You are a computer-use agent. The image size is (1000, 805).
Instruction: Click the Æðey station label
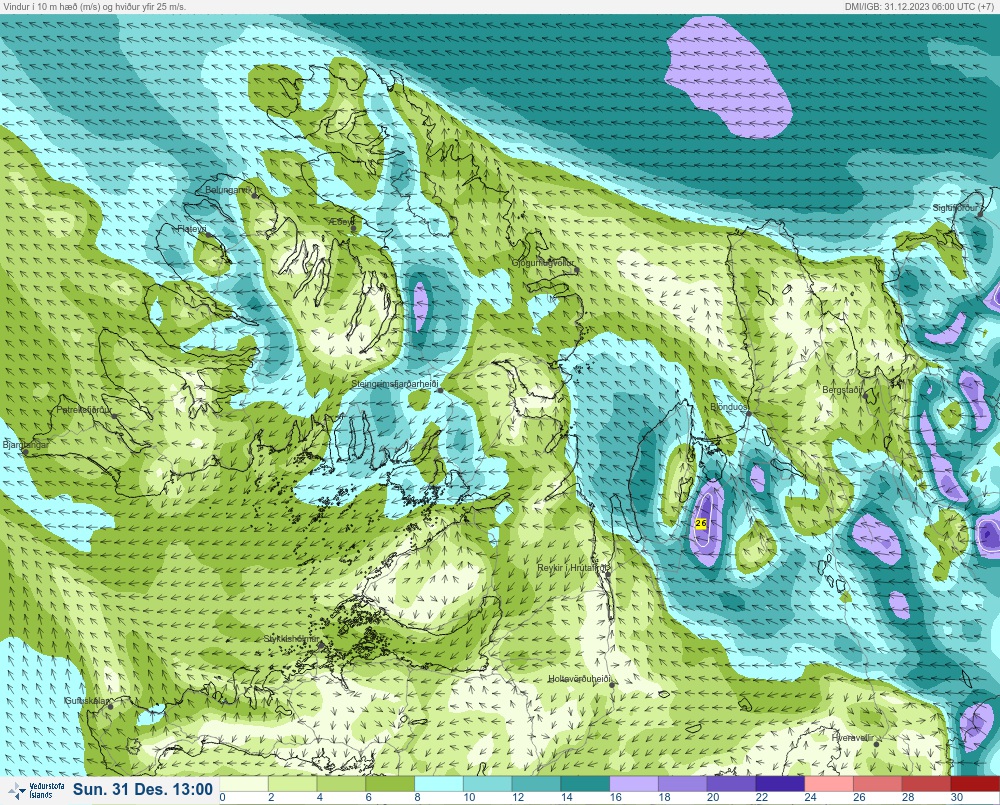tap(342, 221)
